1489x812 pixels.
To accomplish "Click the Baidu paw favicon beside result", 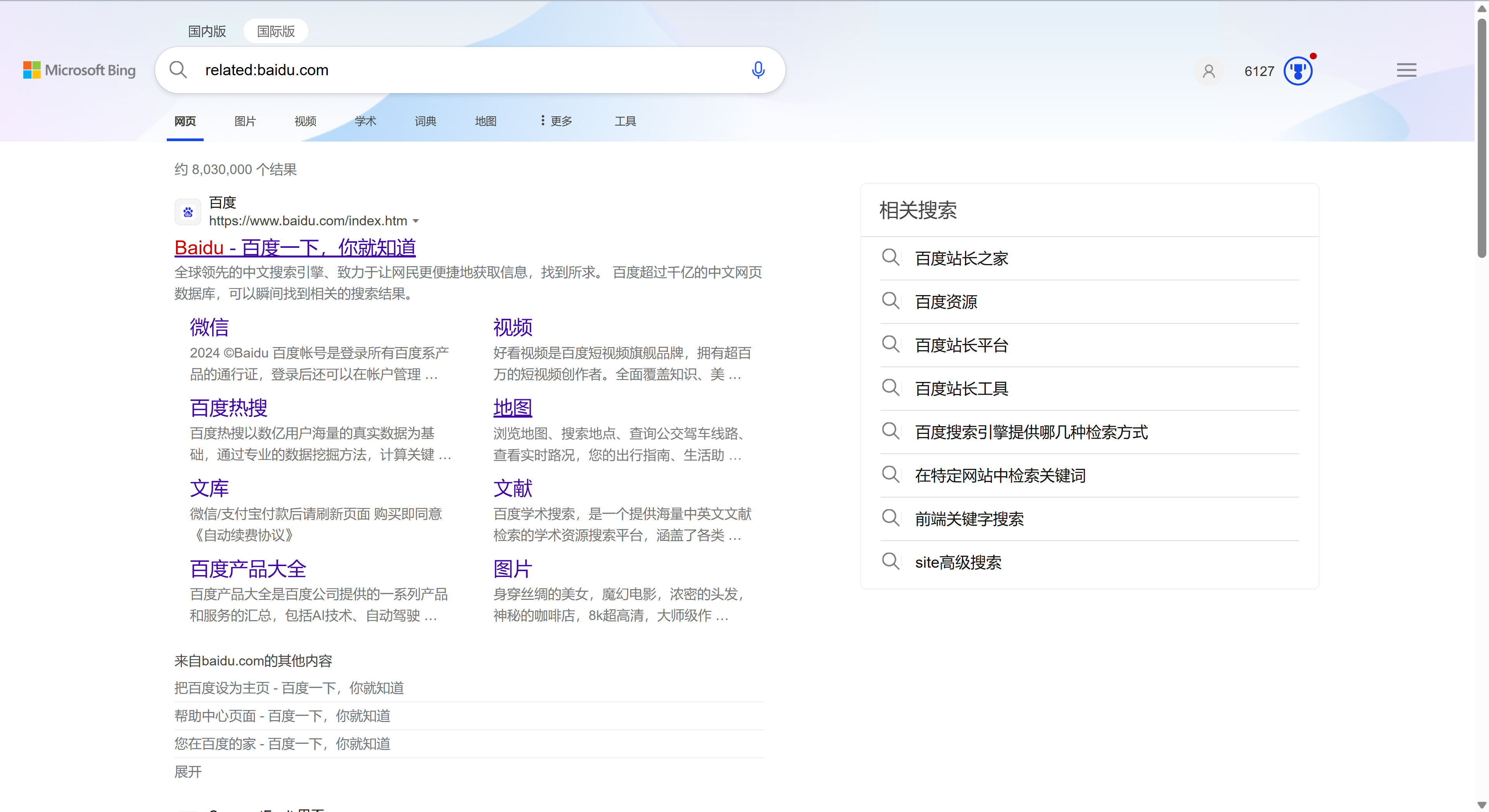I will pos(188,212).
